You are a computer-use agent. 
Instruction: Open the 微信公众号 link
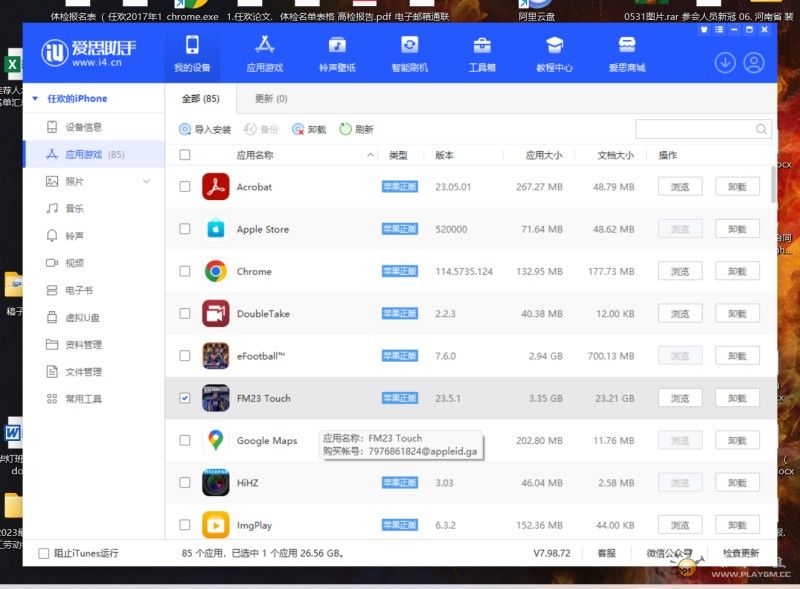click(669, 553)
